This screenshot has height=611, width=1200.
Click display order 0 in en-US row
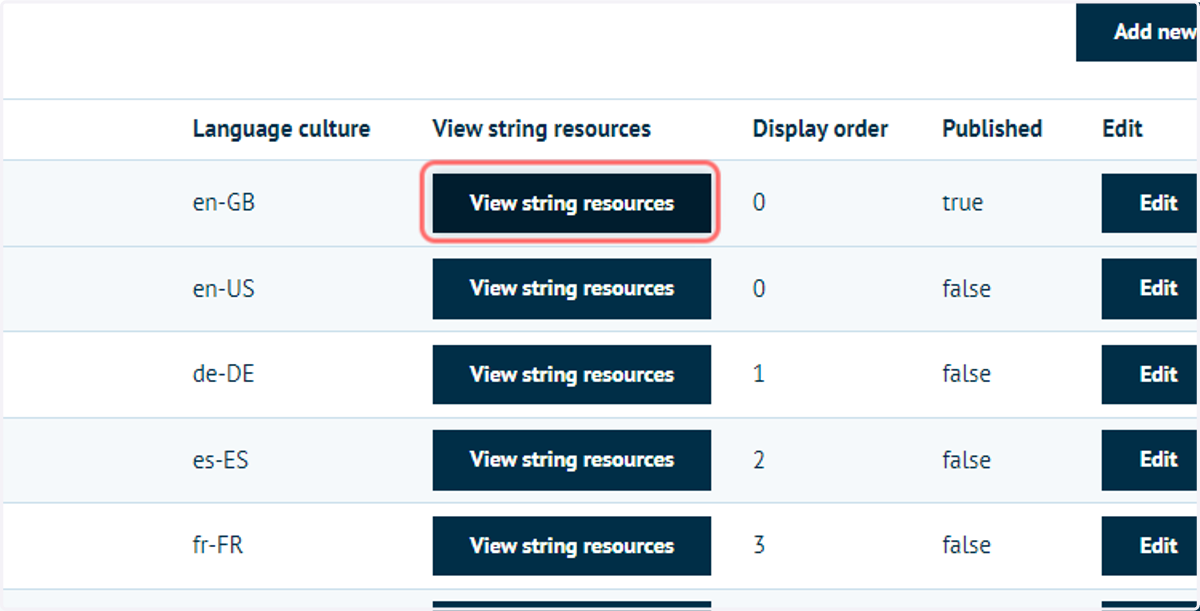pos(759,289)
